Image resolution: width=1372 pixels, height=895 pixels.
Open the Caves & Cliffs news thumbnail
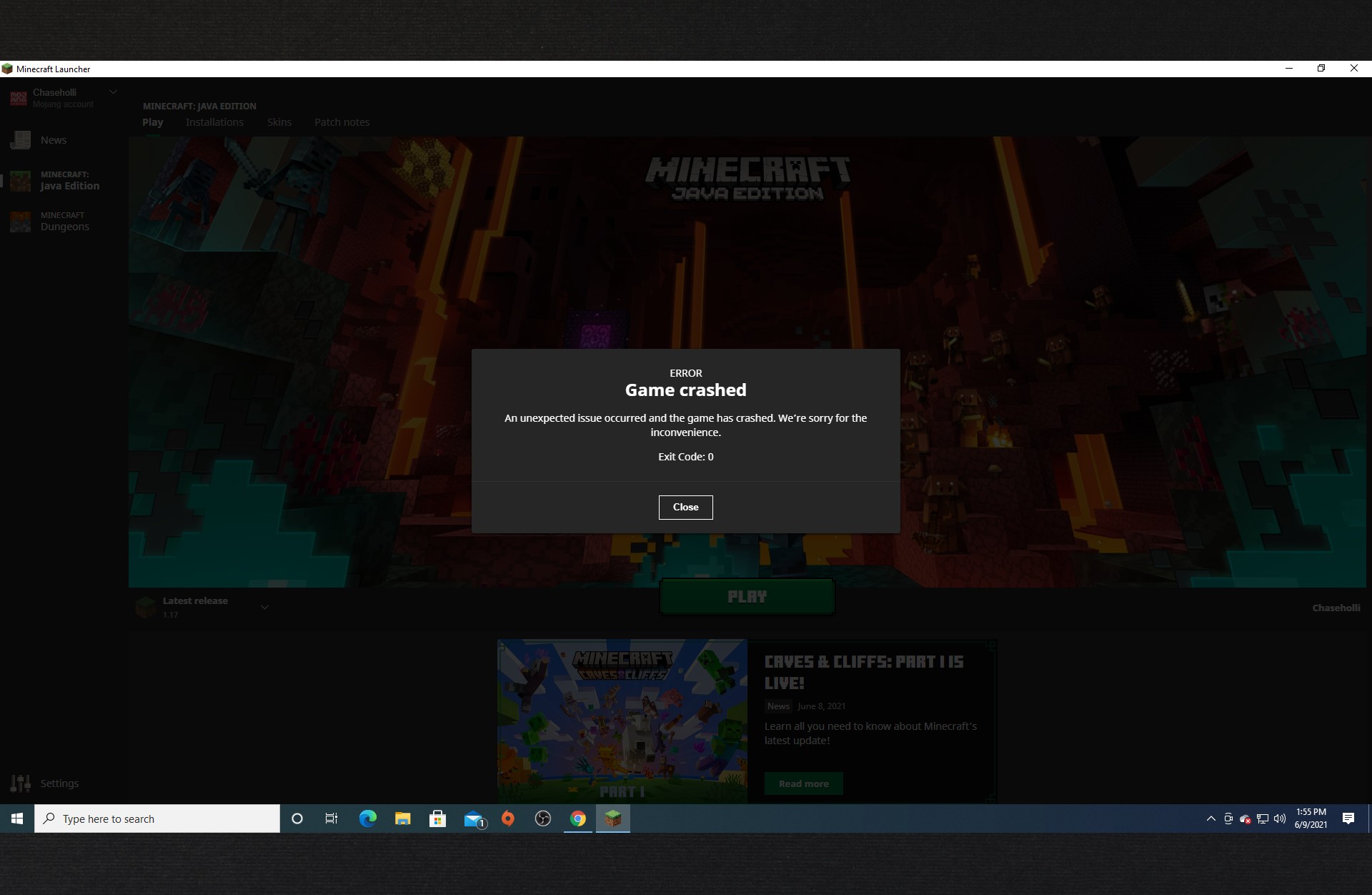622,721
